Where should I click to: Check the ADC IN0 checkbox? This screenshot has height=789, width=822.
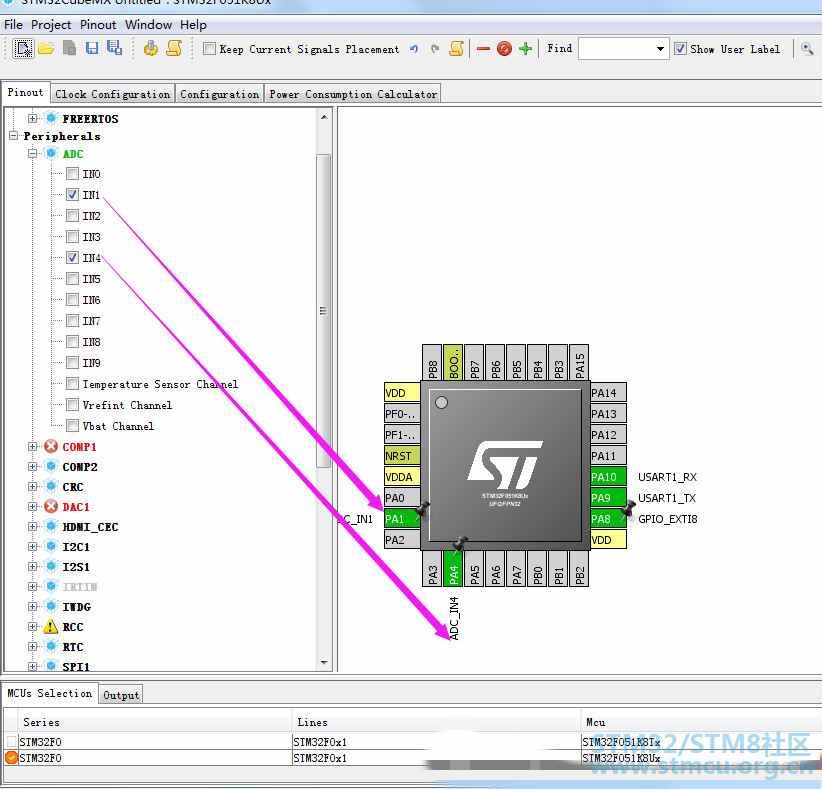[x=72, y=174]
